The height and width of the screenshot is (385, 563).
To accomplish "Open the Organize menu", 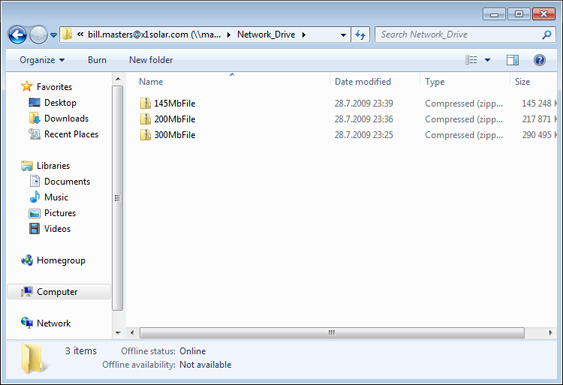I will [x=42, y=60].
